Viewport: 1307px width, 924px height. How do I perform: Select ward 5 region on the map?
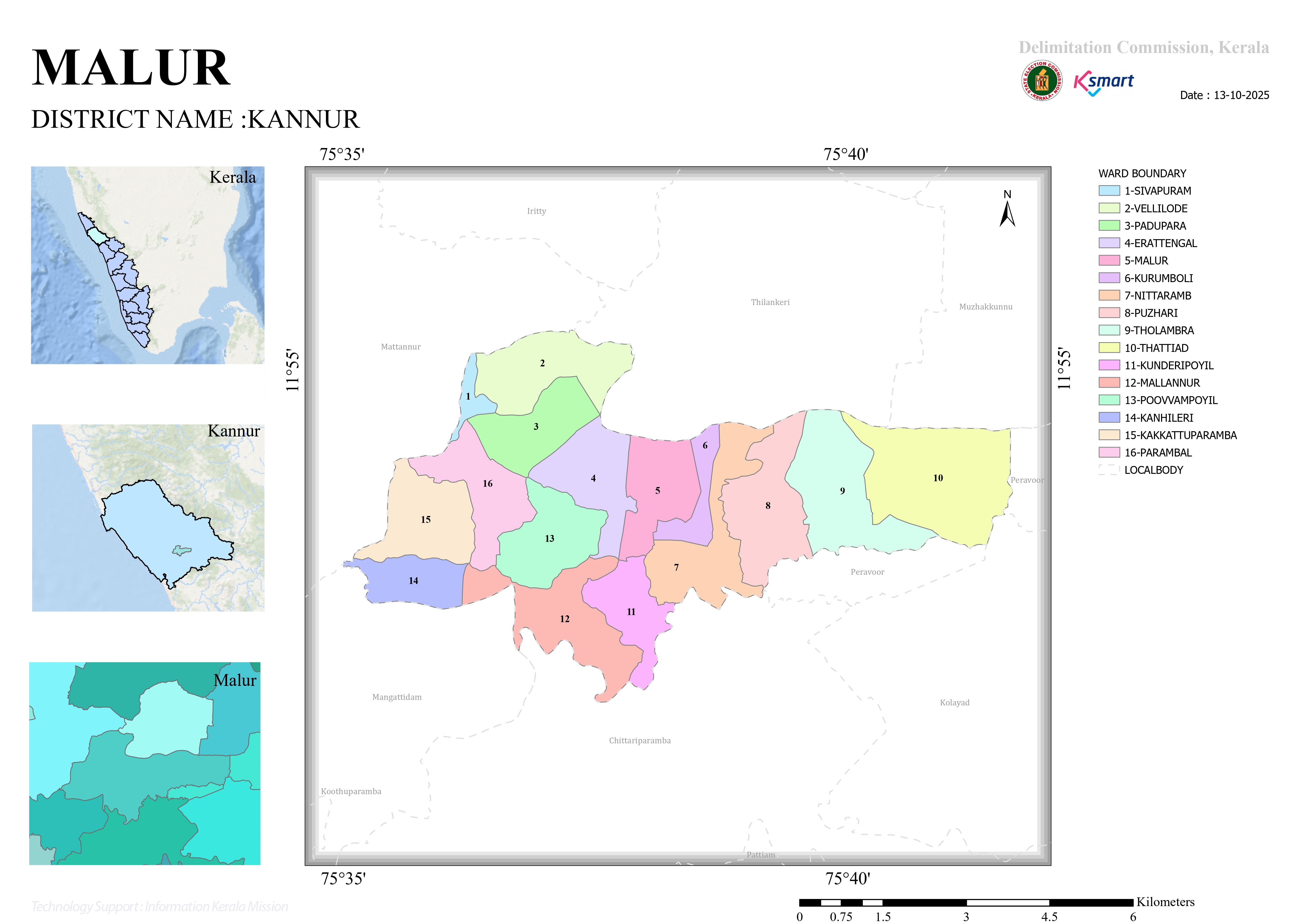[658, 490]
